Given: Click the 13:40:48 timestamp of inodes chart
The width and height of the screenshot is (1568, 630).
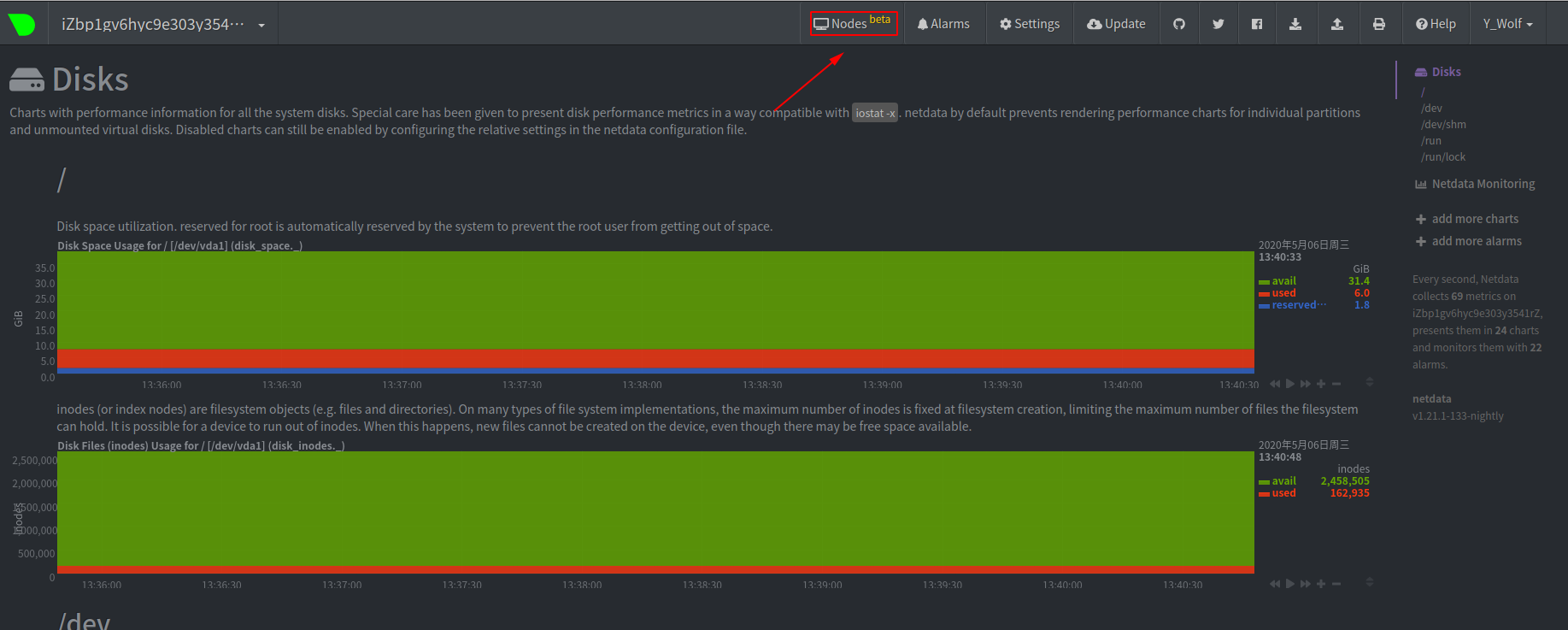Looking at the screenshot, I should [1280, 457].
